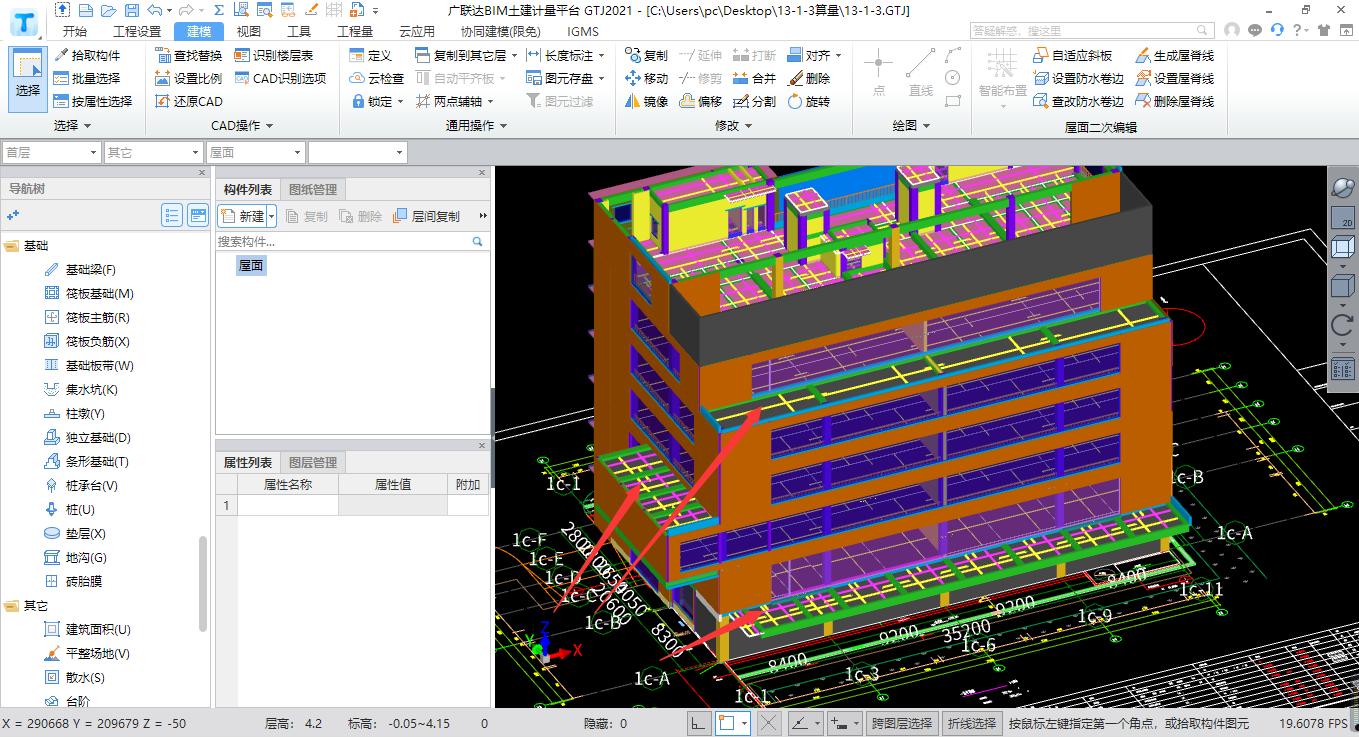Open the 屋面 component type dropdown
Screen dimensions: 1359x738
tap(255, 152)
